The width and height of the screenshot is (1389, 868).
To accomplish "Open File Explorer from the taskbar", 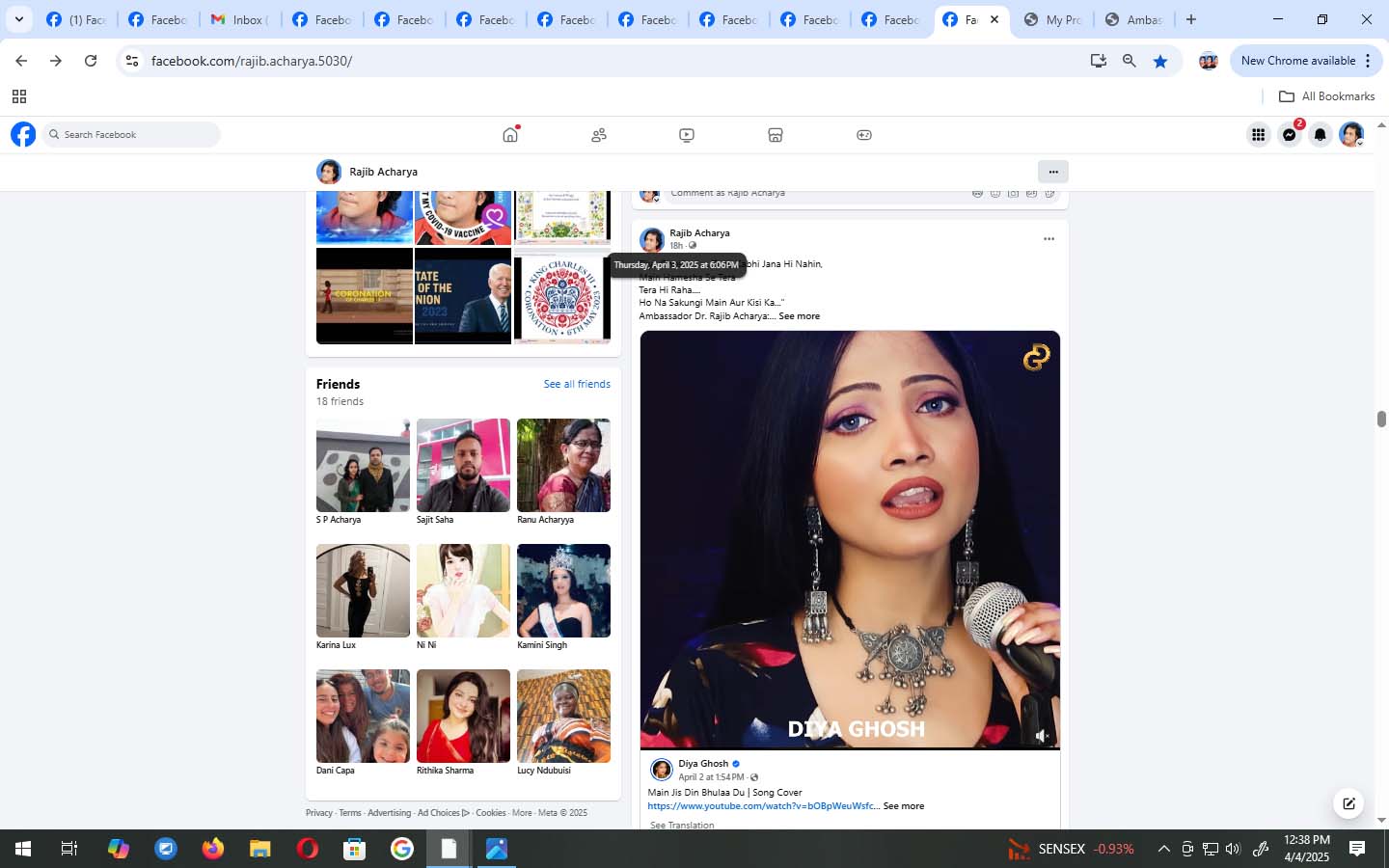I will click(260, 849).
